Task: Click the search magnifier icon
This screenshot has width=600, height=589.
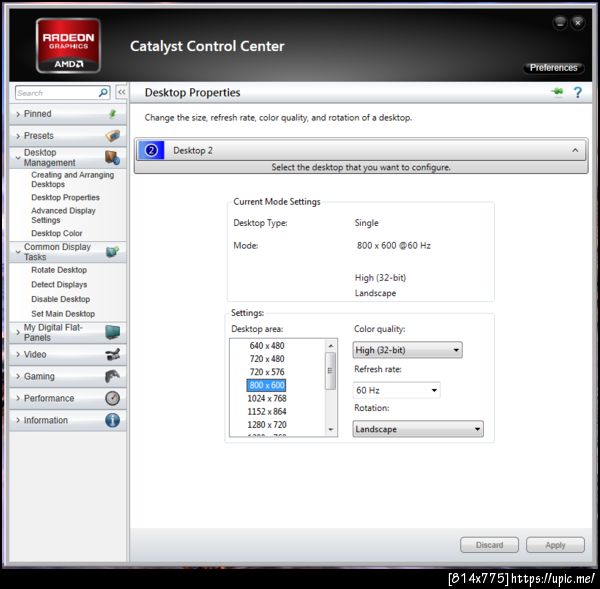Action: pos(103,93)
